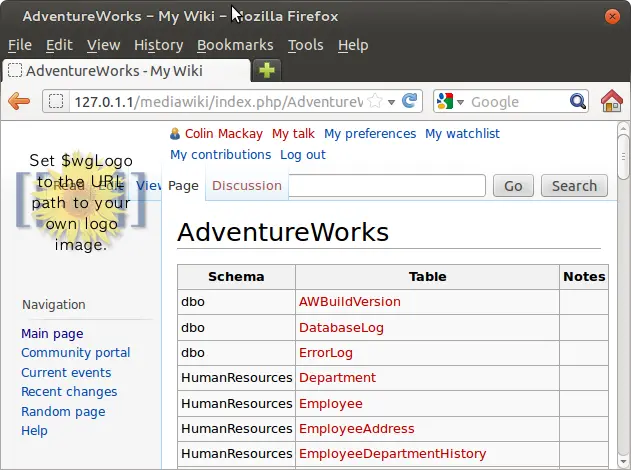This screenshot has width=631, height=470.
Task: Open the Tools menu
Action: 305,45
